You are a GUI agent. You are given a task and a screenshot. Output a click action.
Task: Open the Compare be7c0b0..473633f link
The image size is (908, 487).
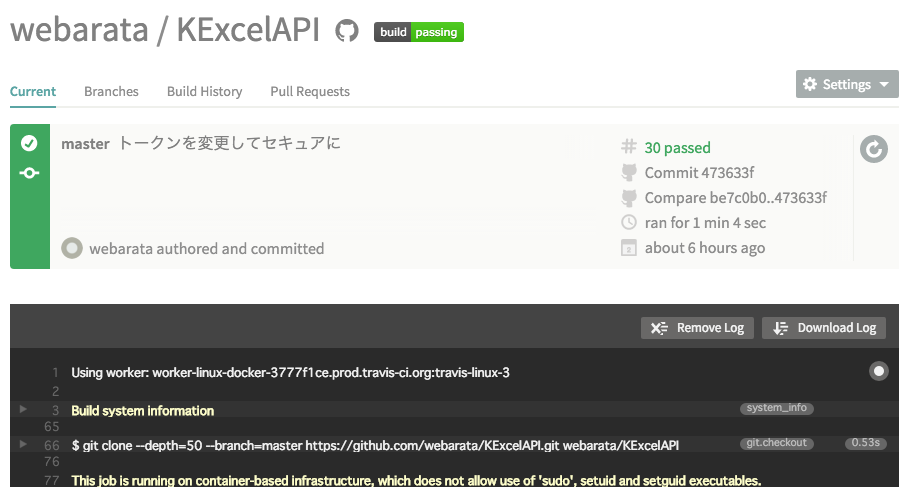click(x=735, y=197)
